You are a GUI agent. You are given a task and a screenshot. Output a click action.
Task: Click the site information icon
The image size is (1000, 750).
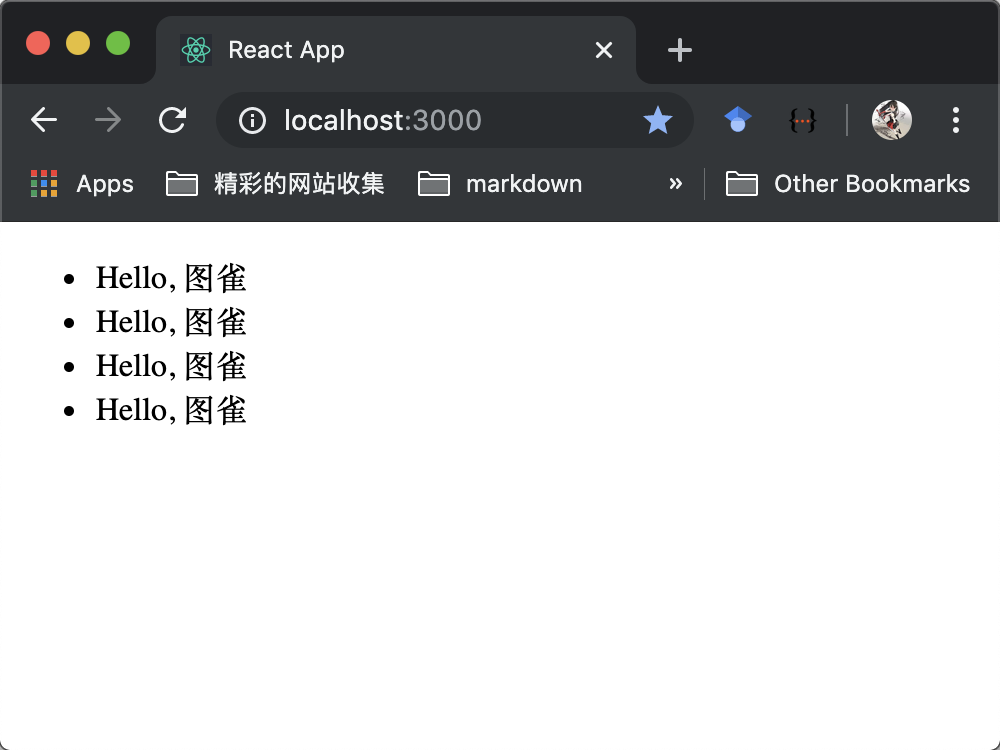click(x=252, y=121)
